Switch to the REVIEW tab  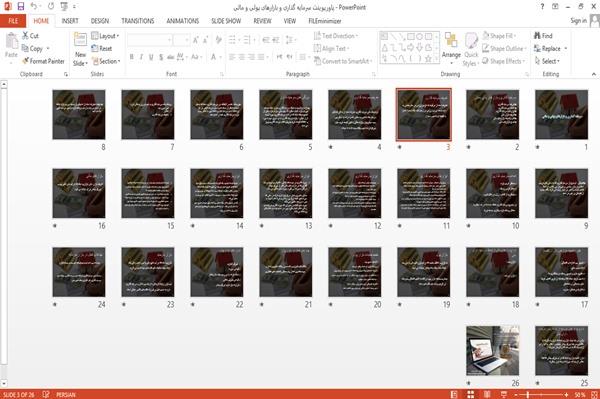click(262, 21)
